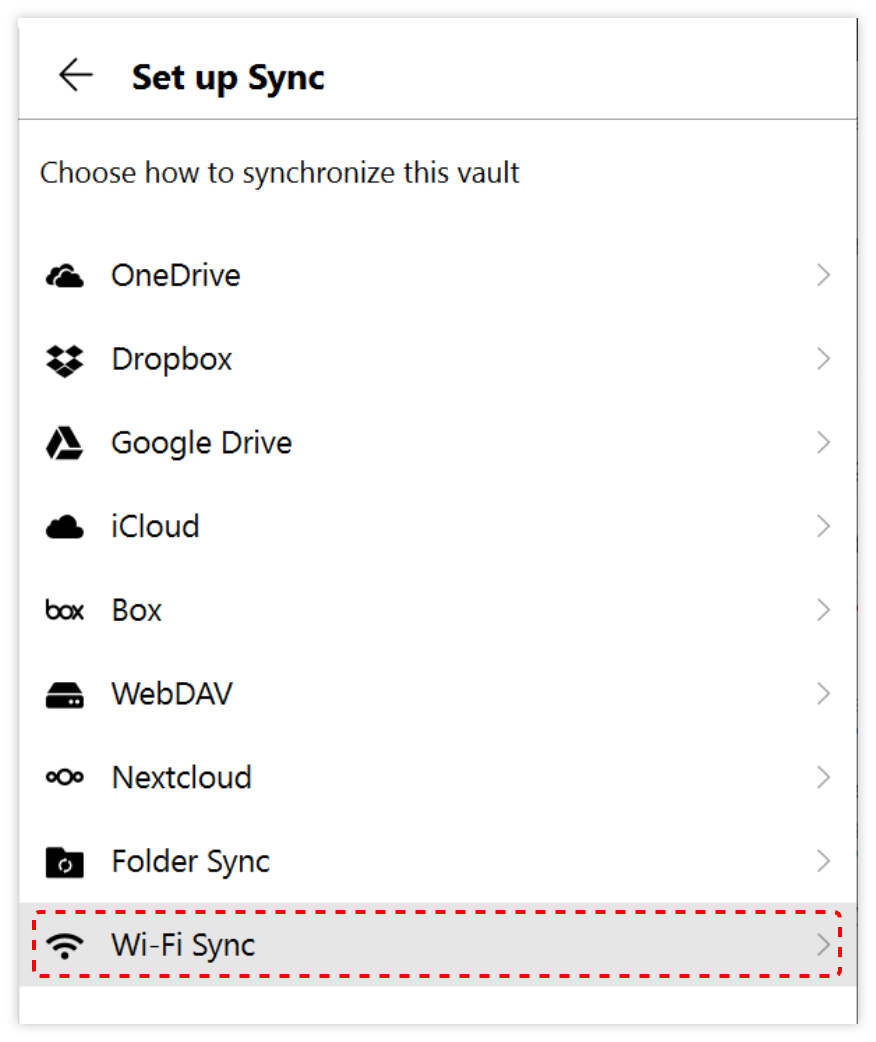This screenshot has width=876, height=1042.
Task: Expand the Folder Sync row chevron
Action: [823, 861]
